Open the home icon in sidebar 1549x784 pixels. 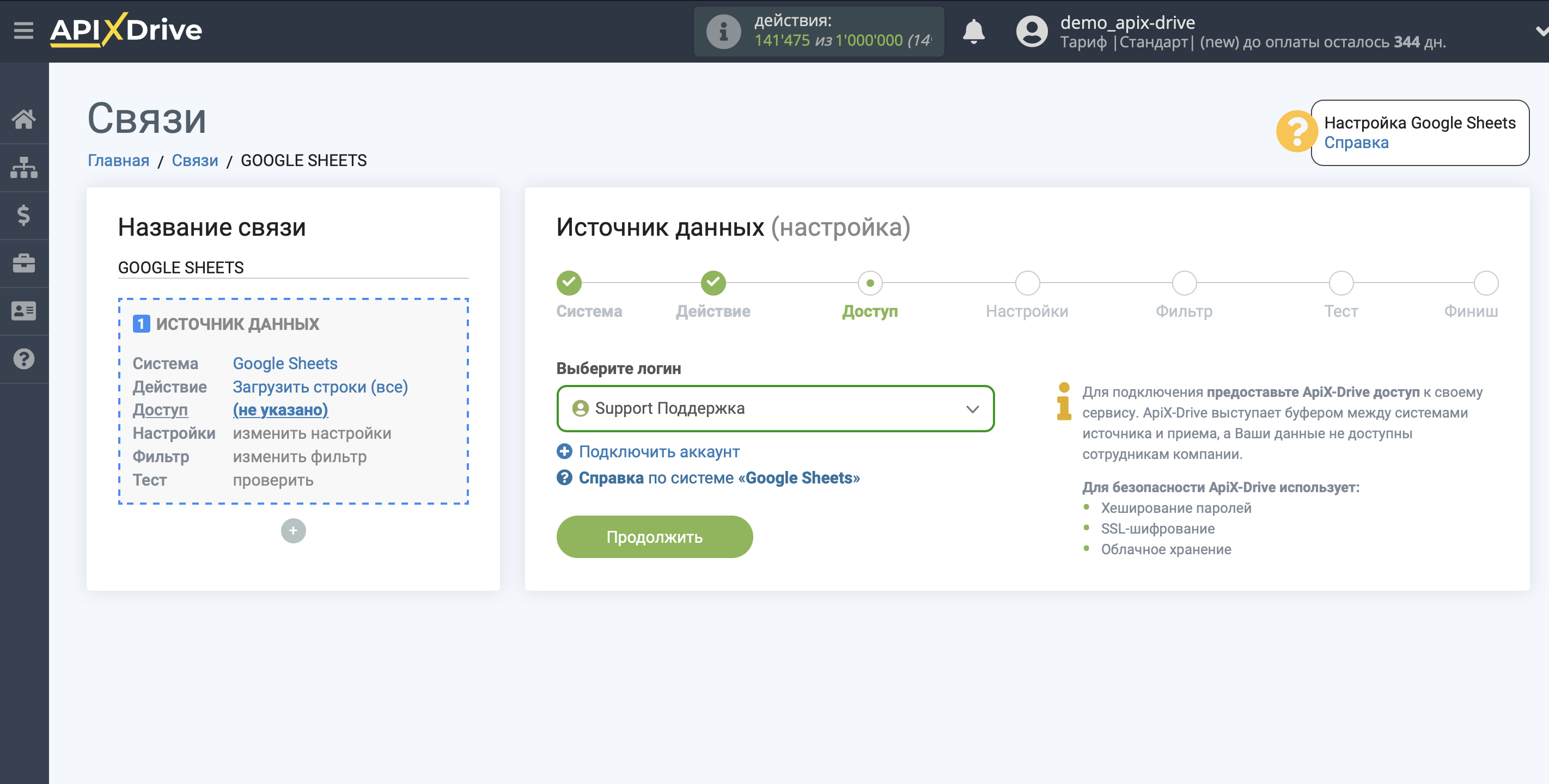point(24,119)
